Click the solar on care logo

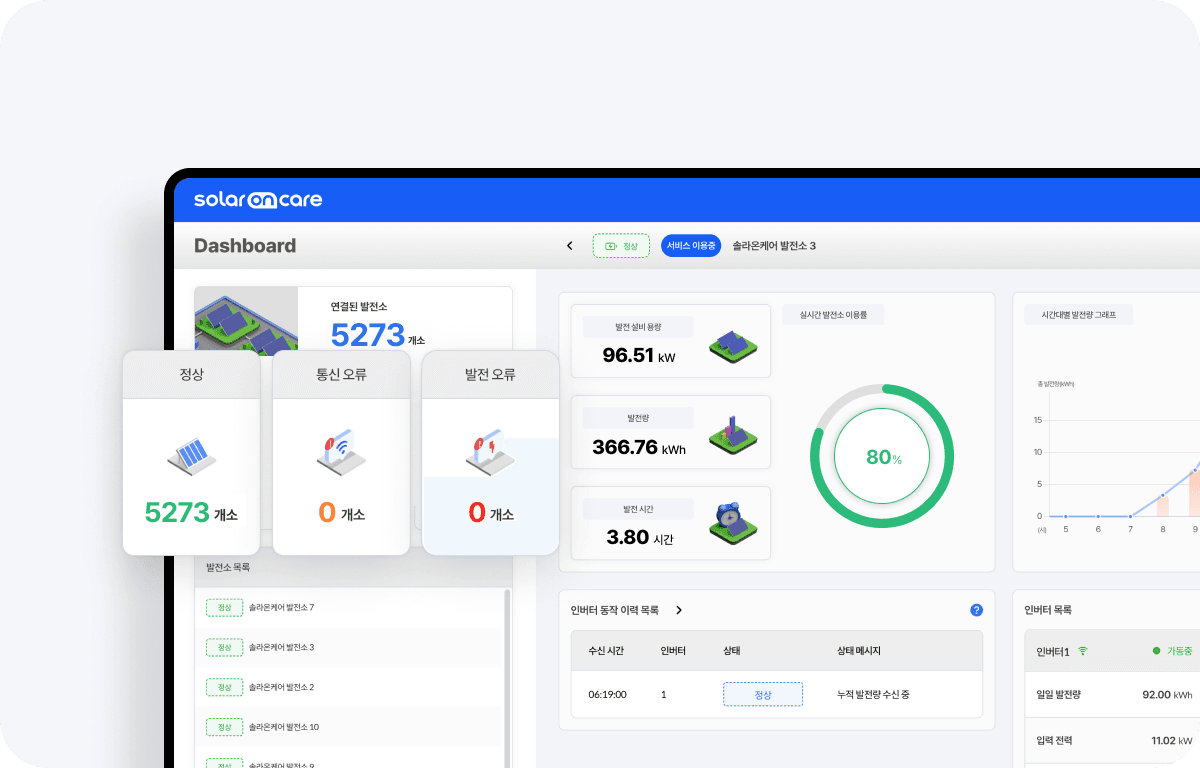point(258,200)
